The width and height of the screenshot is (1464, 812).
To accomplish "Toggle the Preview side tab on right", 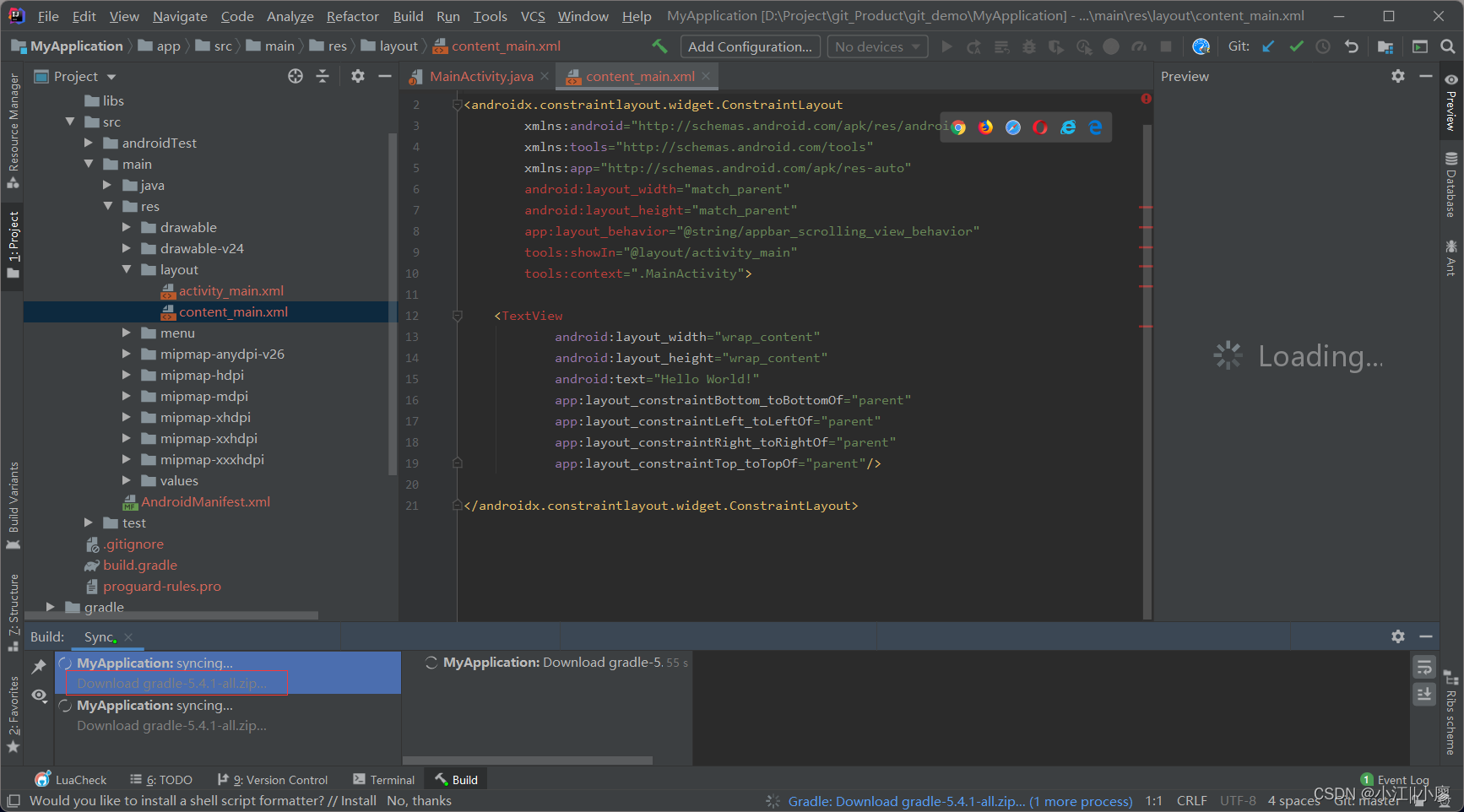I will (x=1450, y=101).
